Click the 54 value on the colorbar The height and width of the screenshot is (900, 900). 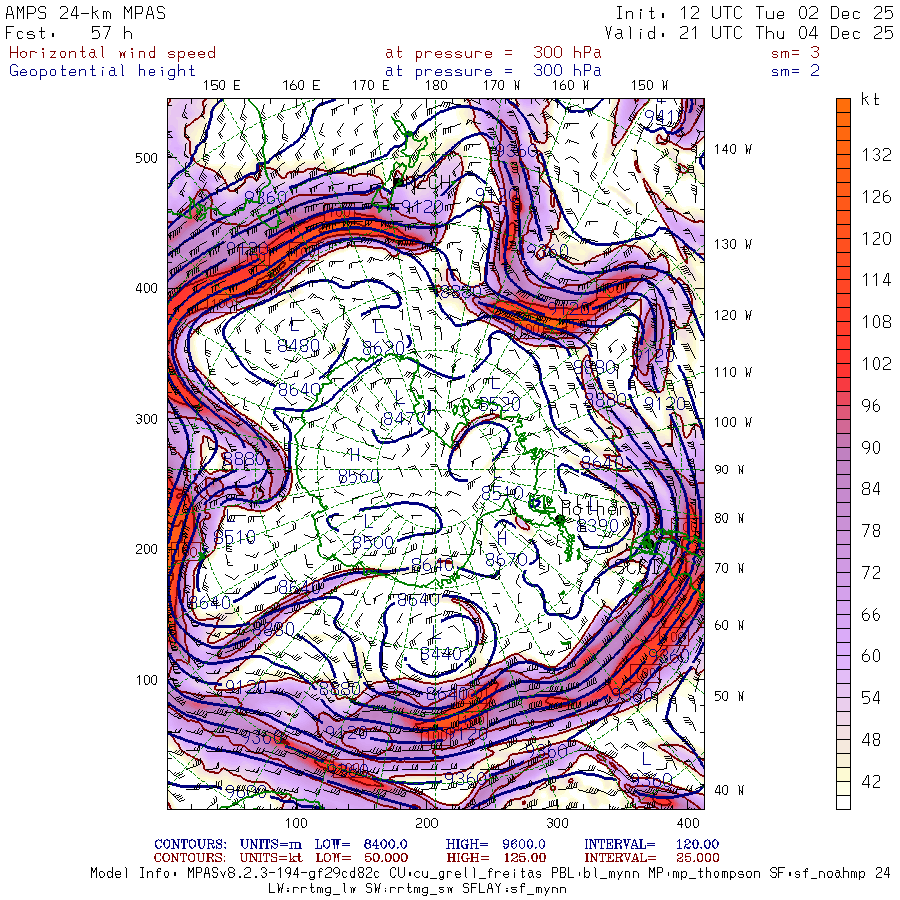click(871, 698)
